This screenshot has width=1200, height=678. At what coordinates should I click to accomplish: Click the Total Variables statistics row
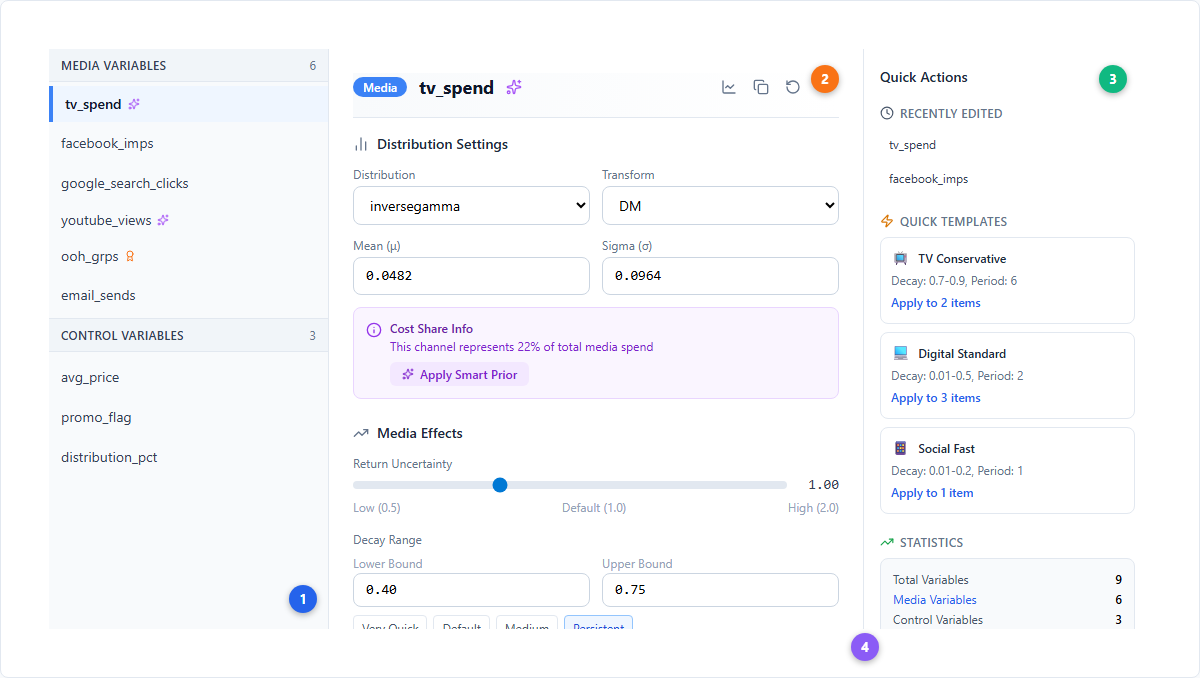1007,580
